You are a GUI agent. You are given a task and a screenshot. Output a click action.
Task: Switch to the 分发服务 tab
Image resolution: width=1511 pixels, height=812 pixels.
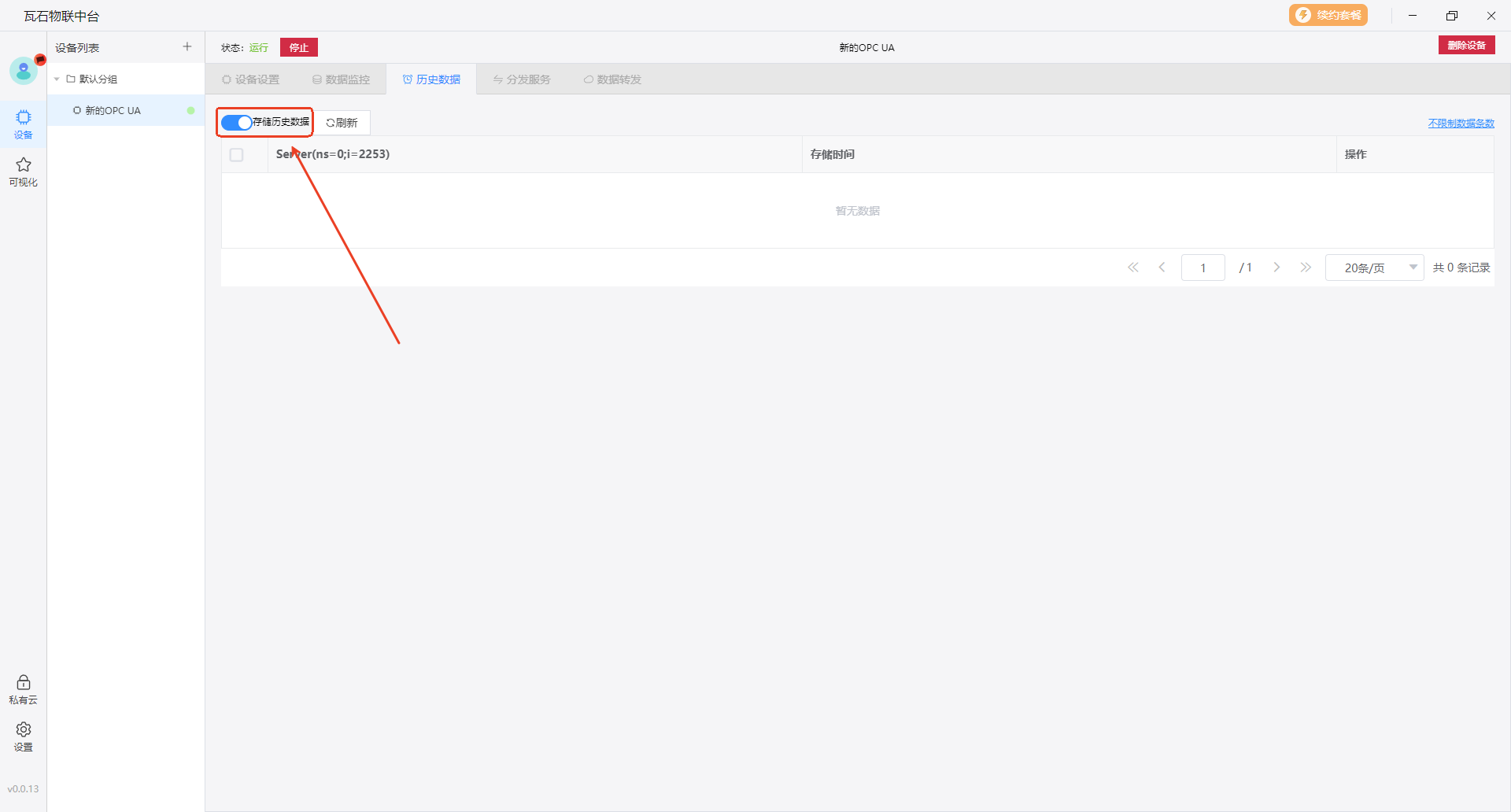pos(522,79)
